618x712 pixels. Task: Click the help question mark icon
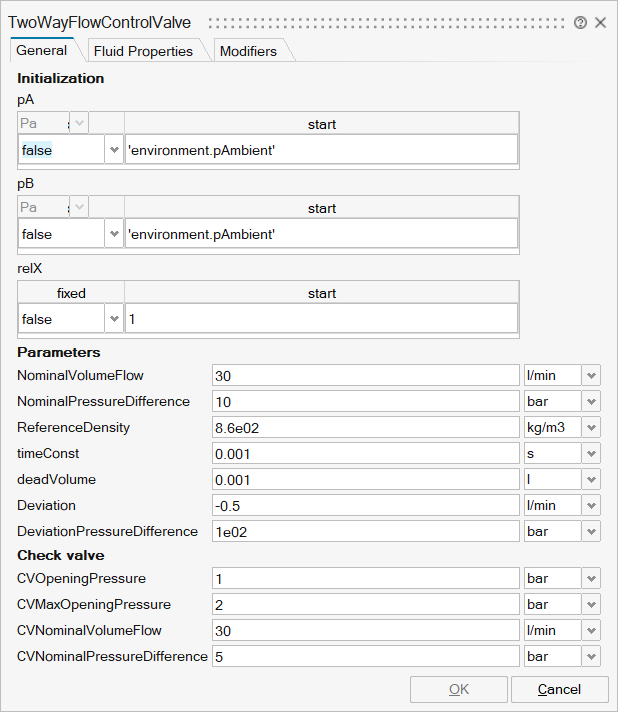point(580,22)
